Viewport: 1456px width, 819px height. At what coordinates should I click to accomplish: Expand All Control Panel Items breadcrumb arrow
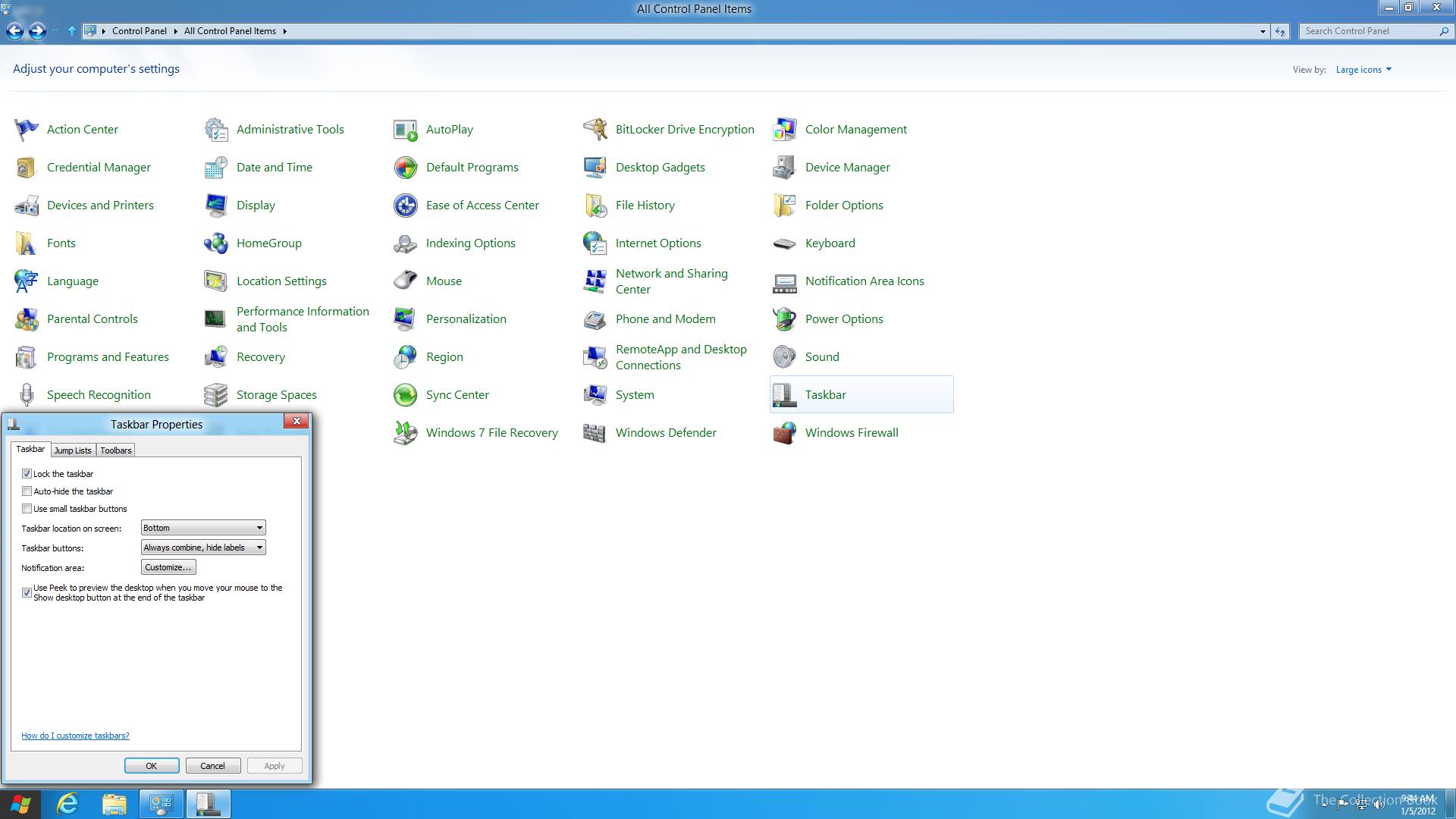(x=285, y=31)
